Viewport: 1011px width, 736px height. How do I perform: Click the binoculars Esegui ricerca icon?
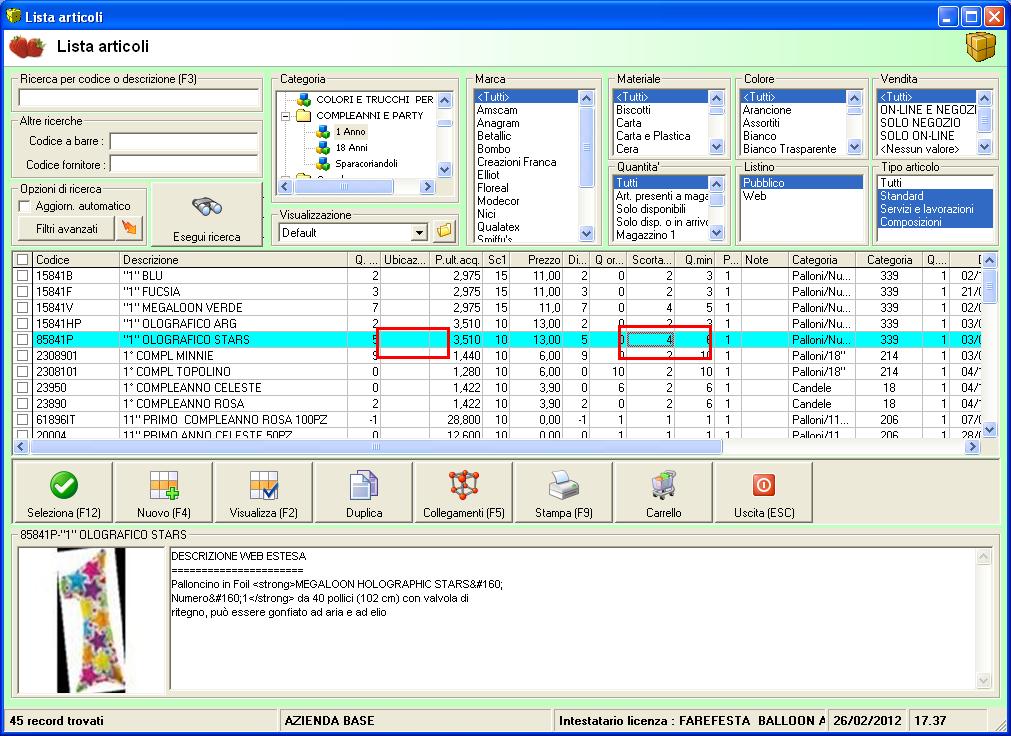pos(206,207)
